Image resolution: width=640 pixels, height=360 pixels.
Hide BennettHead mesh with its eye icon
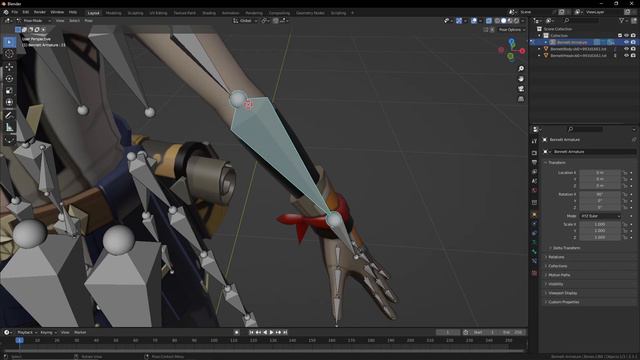[x=627, y=55]
